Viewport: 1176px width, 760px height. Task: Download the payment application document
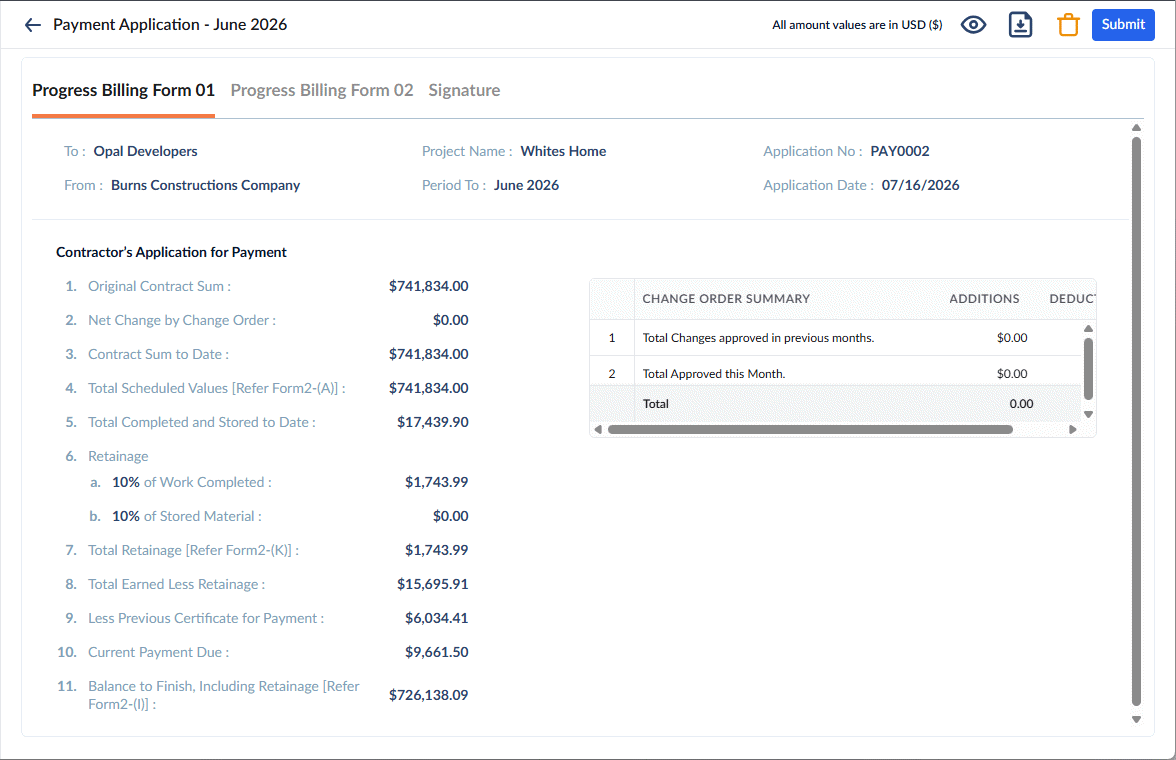point(1020,25)
